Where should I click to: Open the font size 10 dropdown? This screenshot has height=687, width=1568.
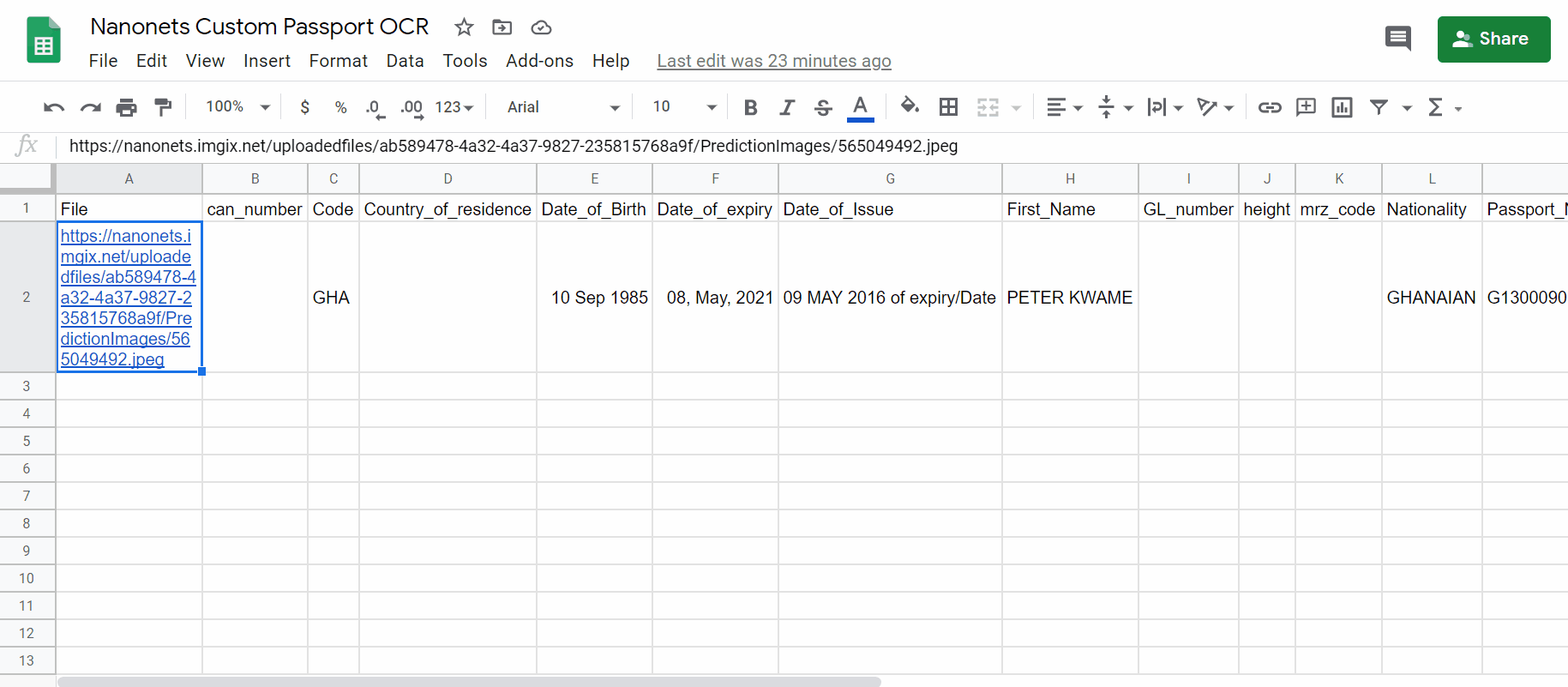[683, 107]
